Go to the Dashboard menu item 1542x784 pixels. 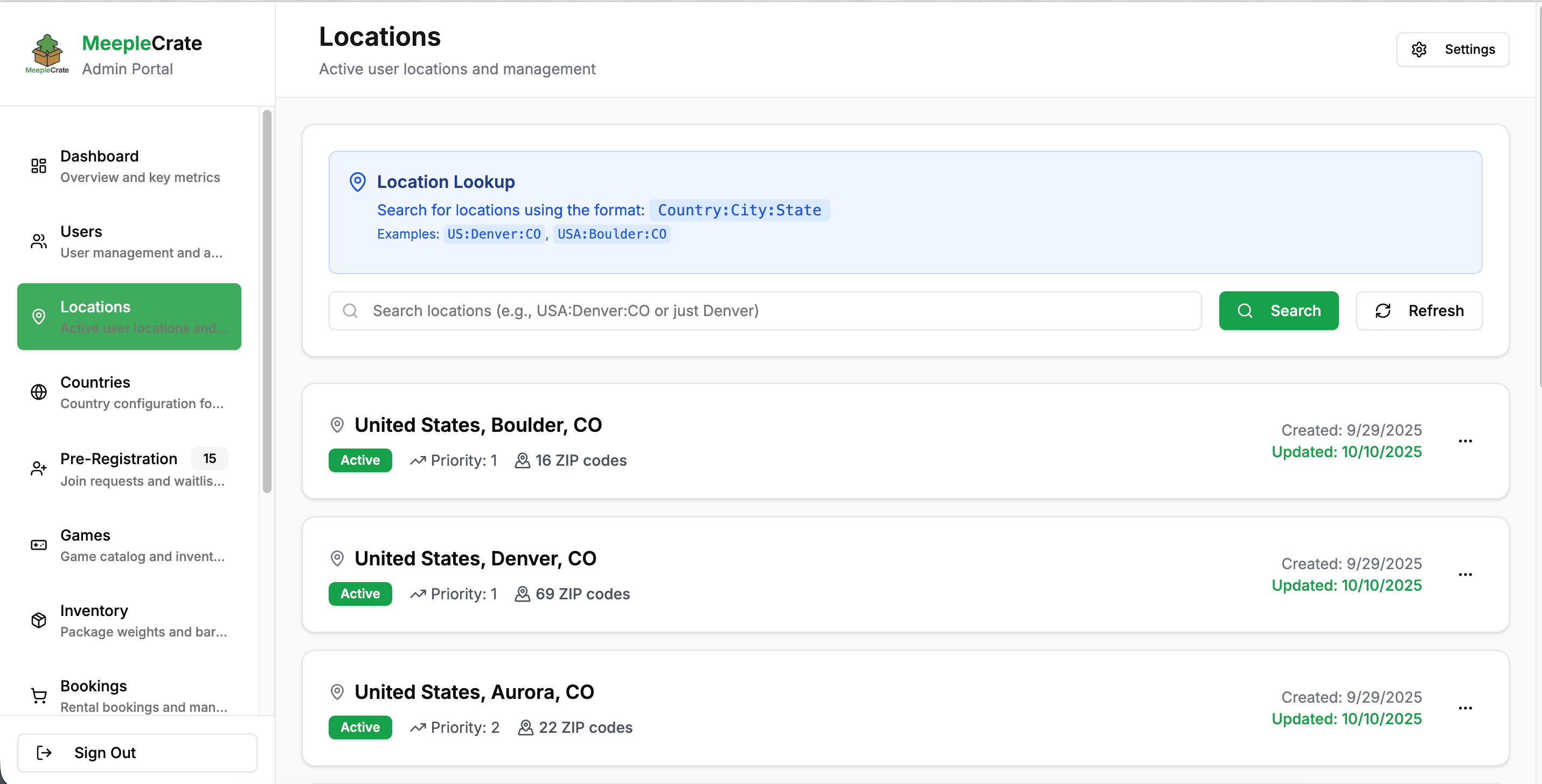point(129,166)
